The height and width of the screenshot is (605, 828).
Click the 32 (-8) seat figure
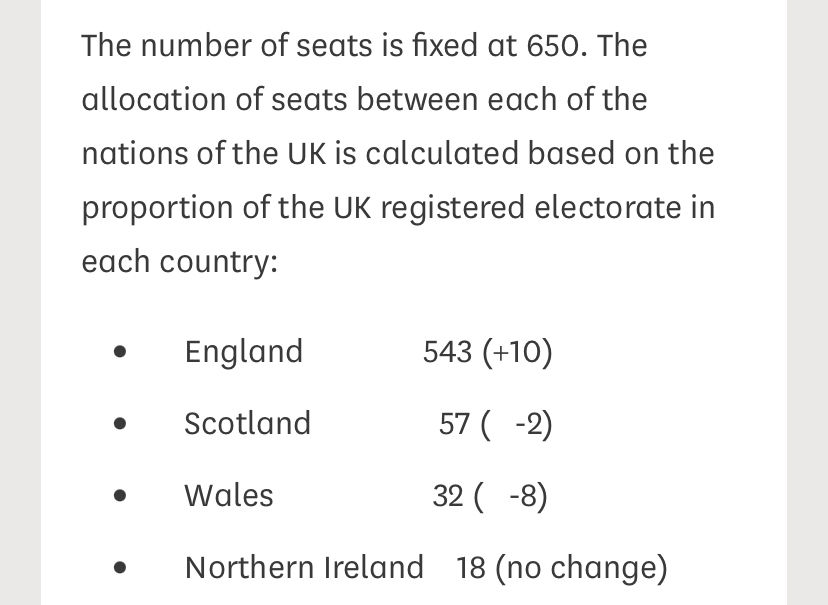point(490,496)
